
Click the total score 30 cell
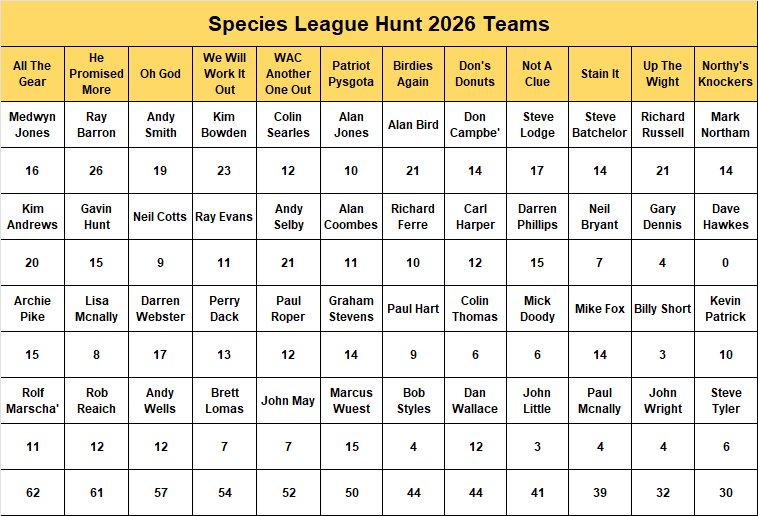point(725,493)
